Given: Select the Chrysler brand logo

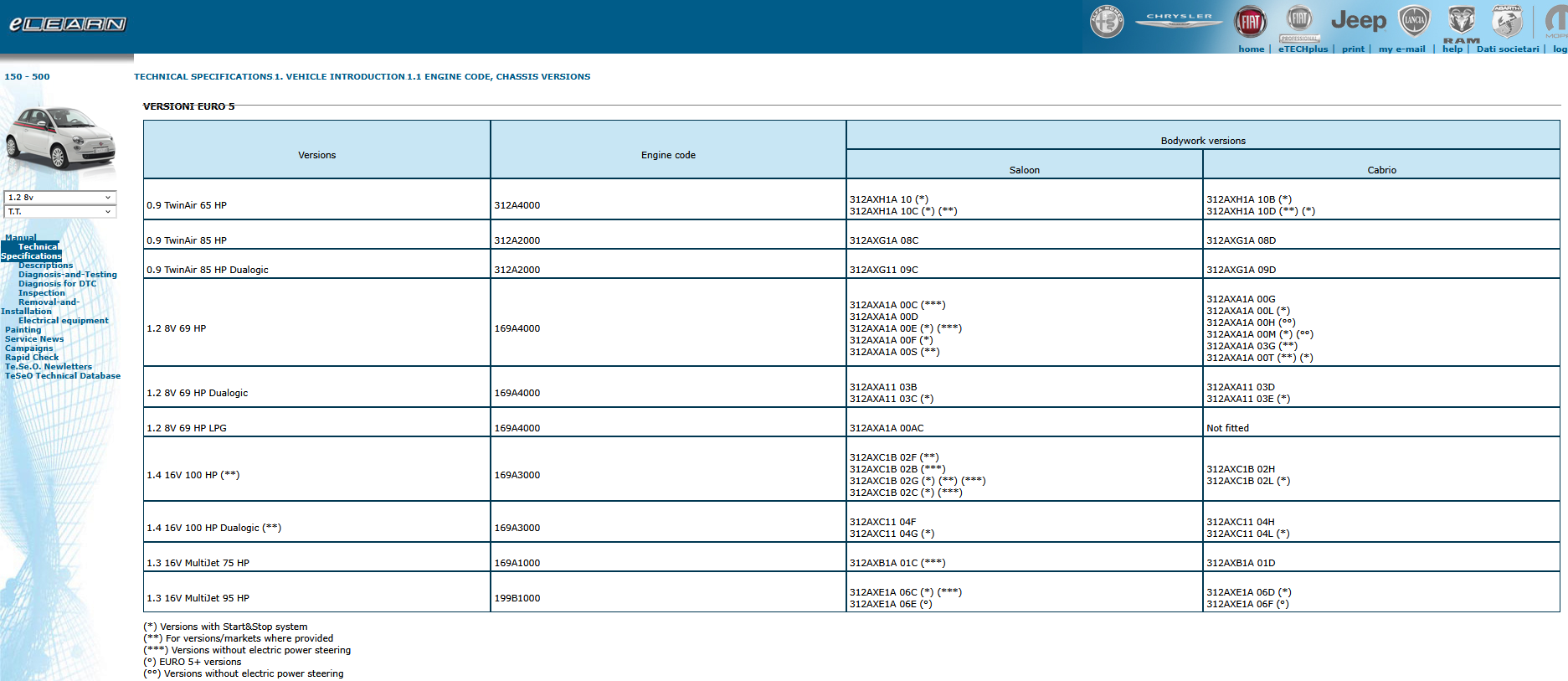Looking at the screenshot, I should coord(1179,20).
